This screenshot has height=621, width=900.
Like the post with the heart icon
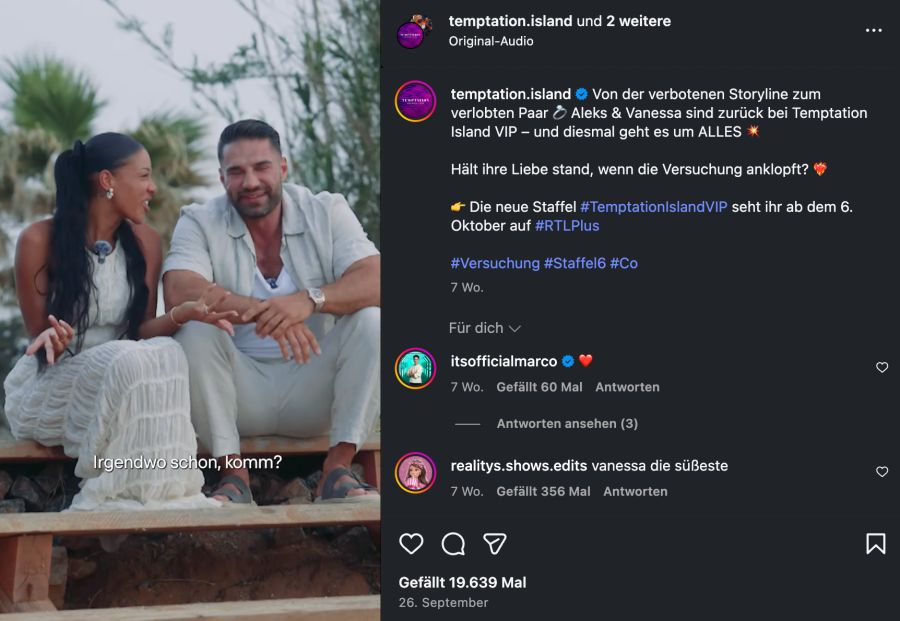pyautogui.click(x=412, y=543)
